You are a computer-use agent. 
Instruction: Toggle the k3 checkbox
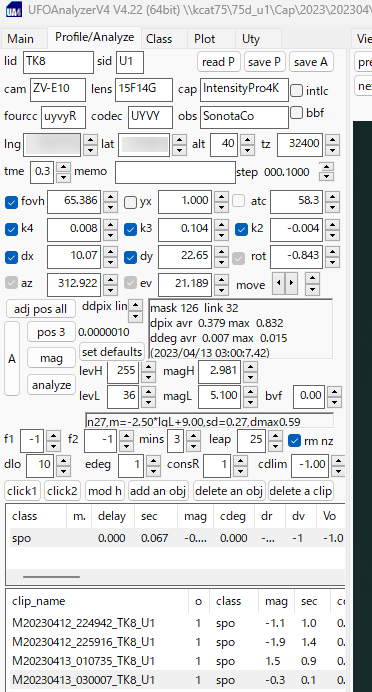click(131, 229)
